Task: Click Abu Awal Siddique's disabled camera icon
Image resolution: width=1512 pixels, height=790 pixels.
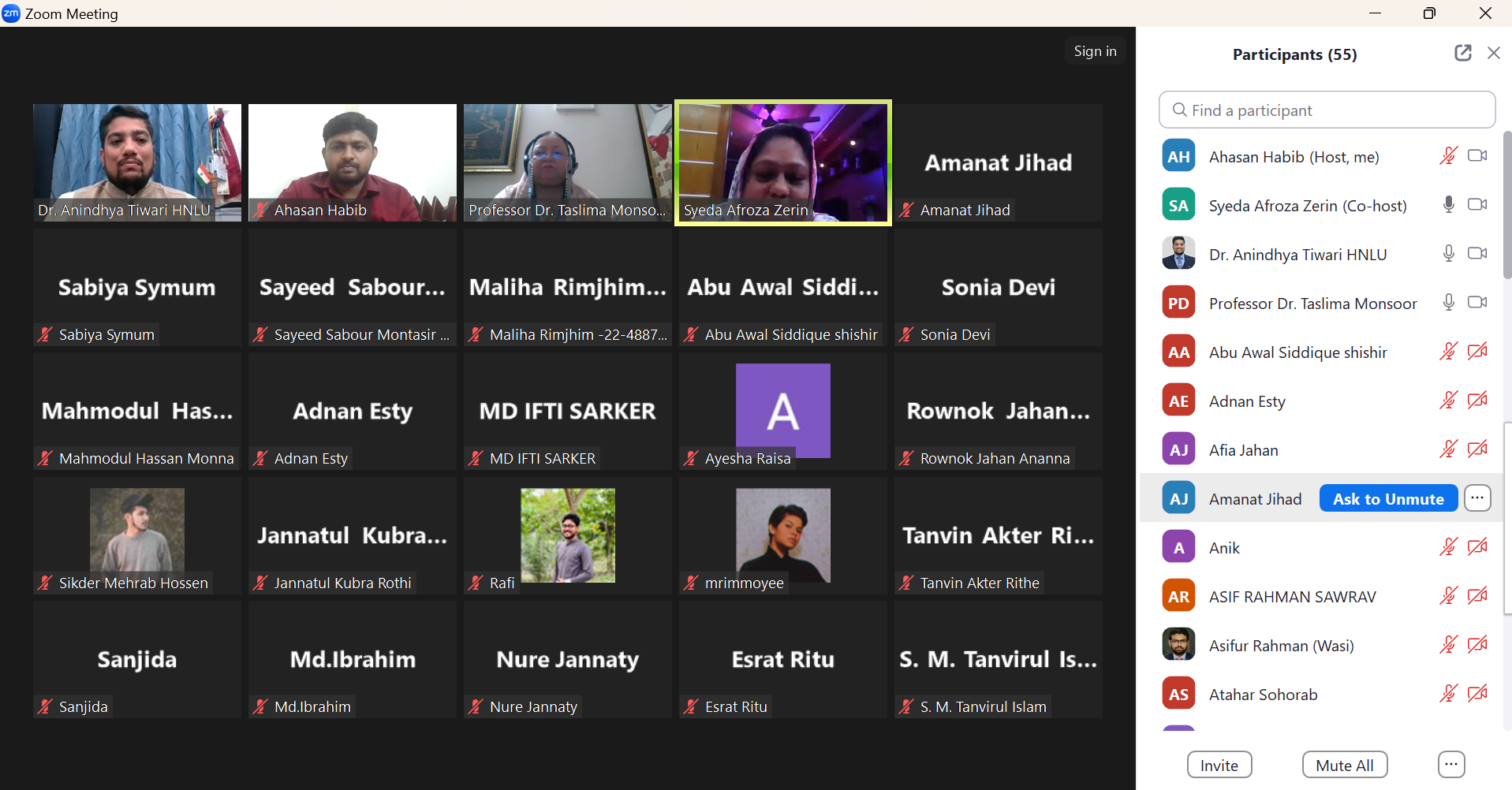Action: point(1477,352)
